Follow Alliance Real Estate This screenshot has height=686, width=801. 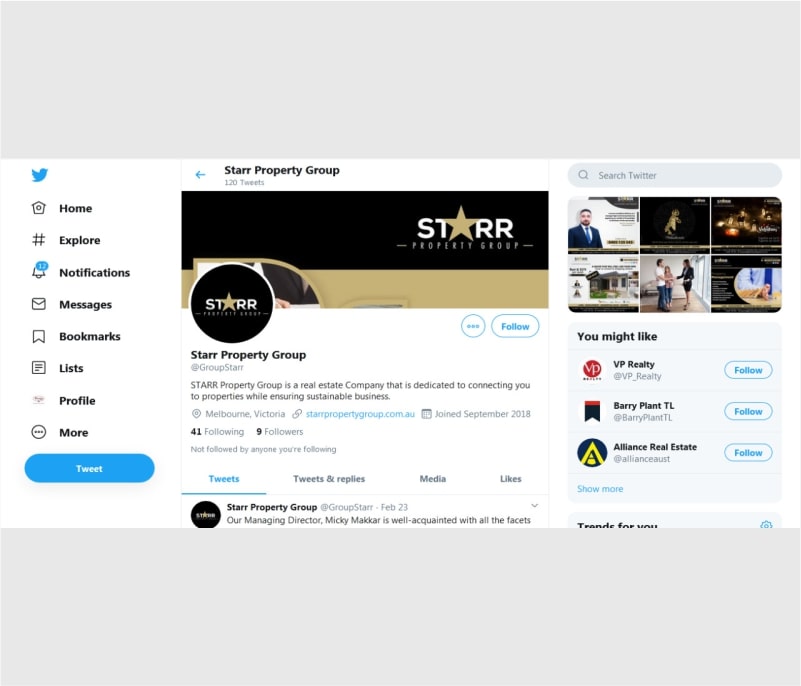748,453
